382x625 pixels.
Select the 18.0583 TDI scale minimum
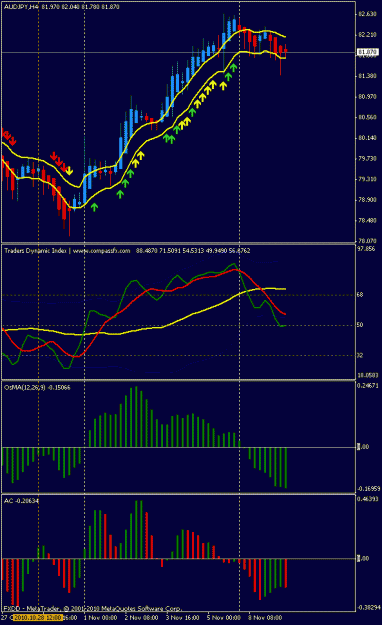pyautogui.click(x=368, y=375)
